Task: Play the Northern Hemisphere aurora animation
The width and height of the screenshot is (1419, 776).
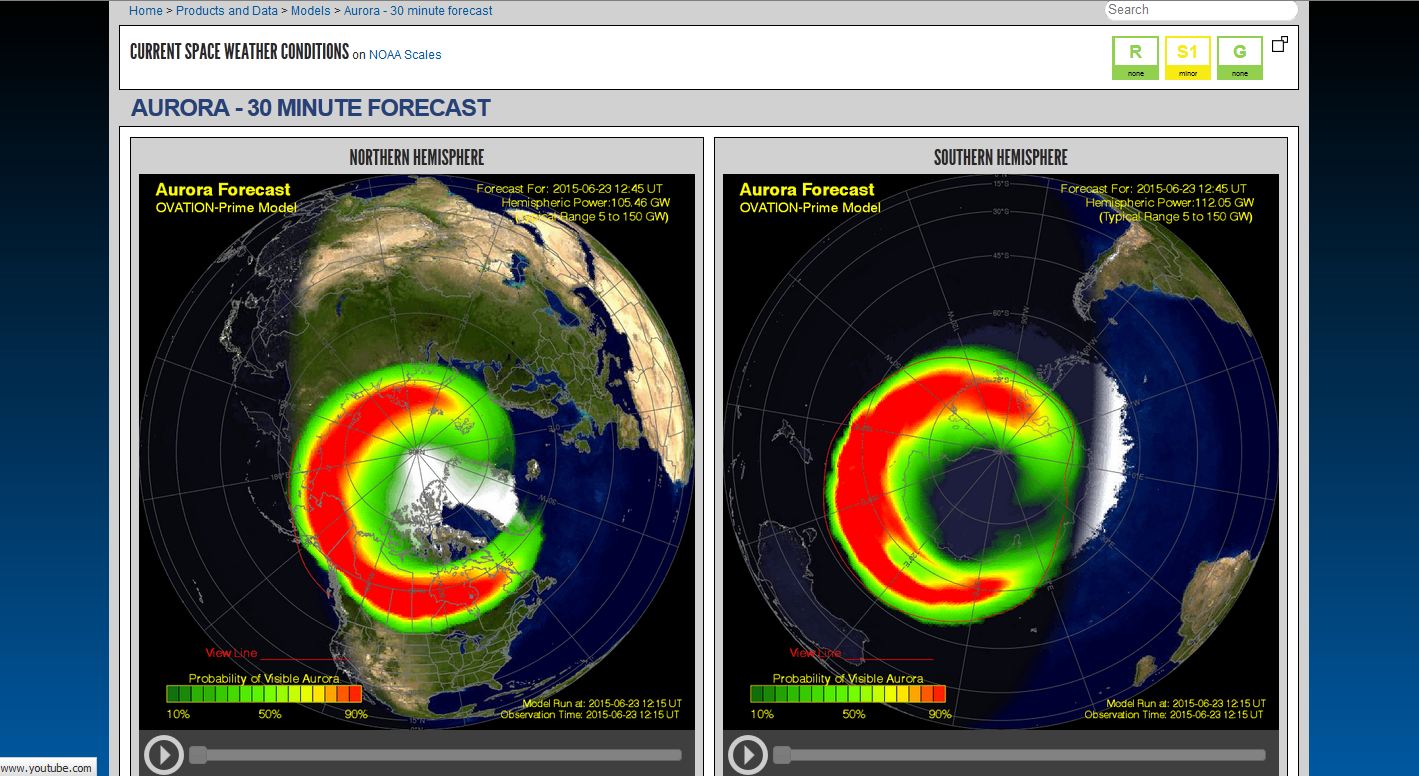Action: click(164, 755)
